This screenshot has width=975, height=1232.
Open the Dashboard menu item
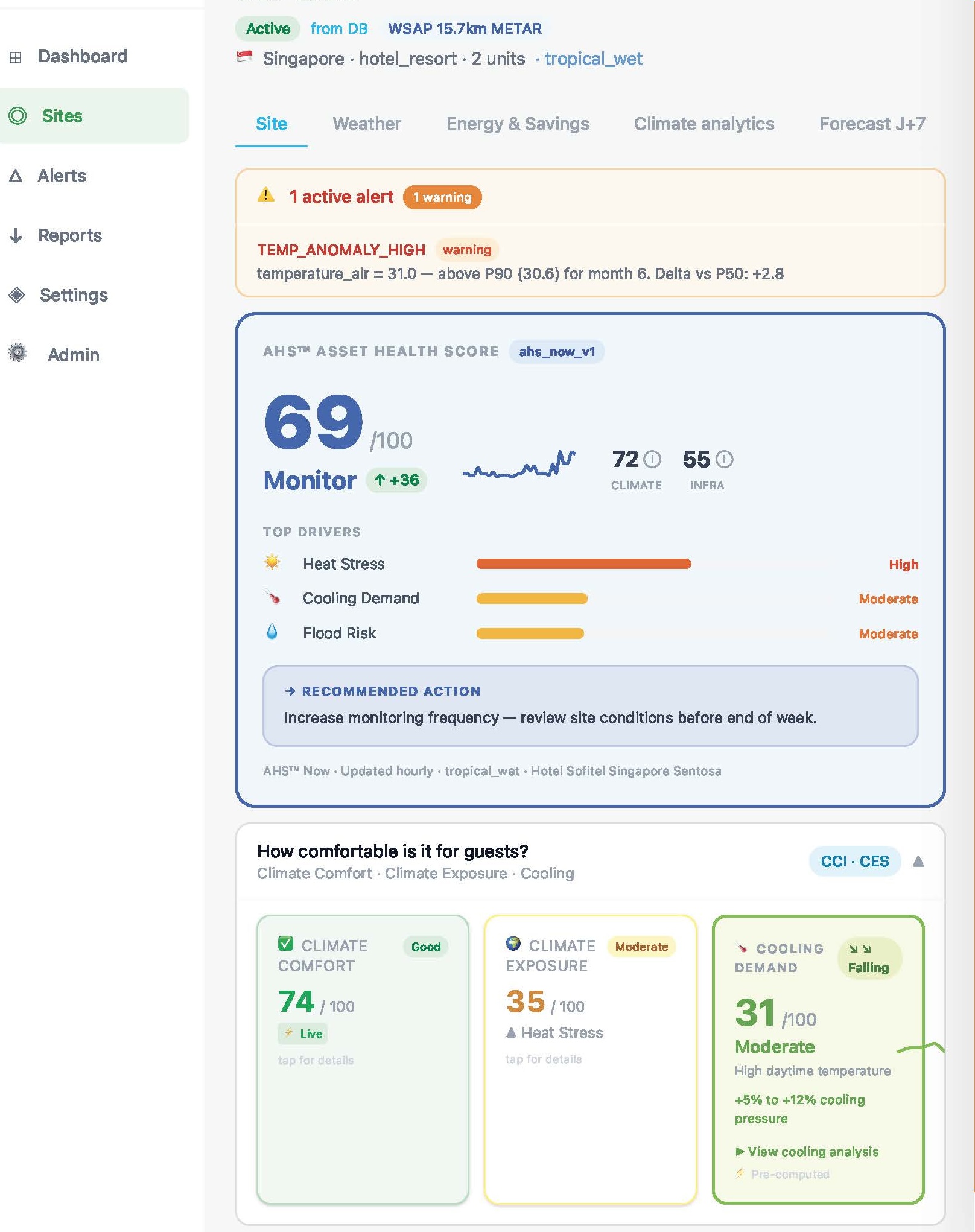(x=82, y=56)
